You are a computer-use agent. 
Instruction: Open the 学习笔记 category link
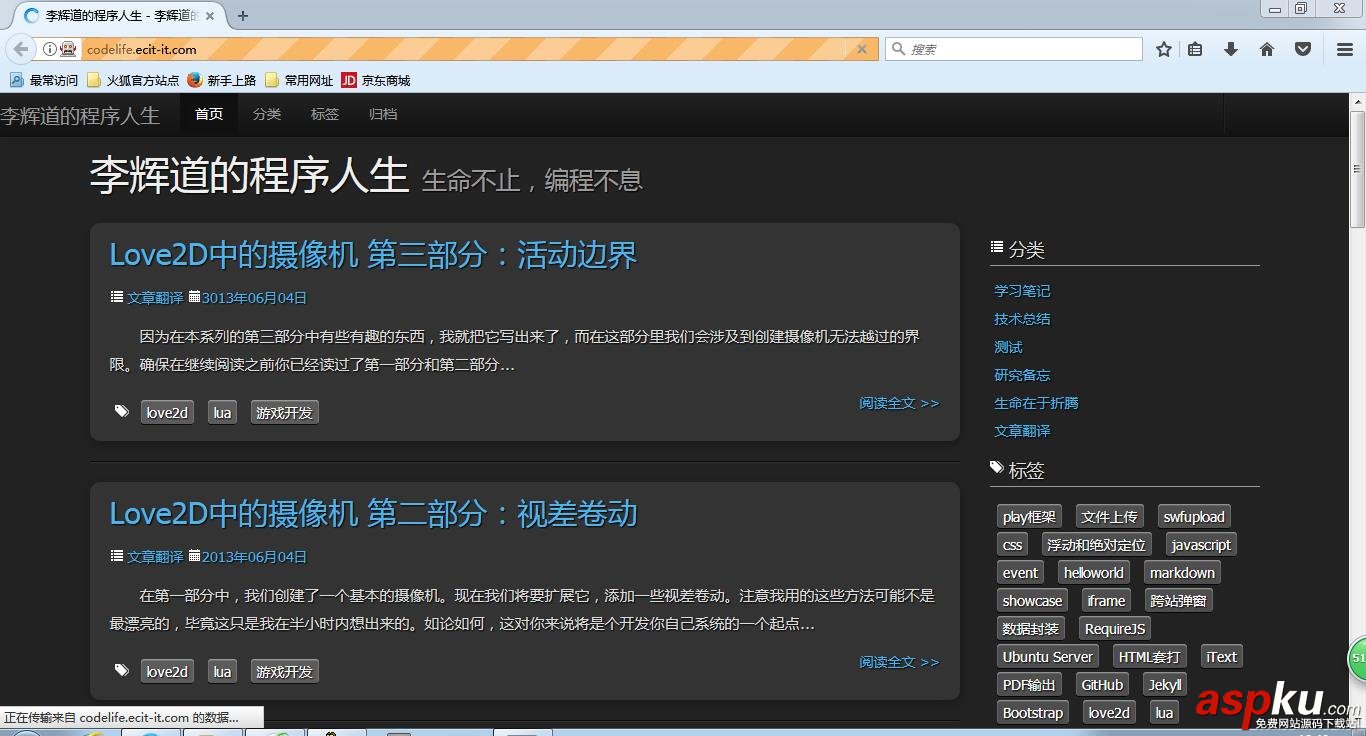tap(1021, 290)
